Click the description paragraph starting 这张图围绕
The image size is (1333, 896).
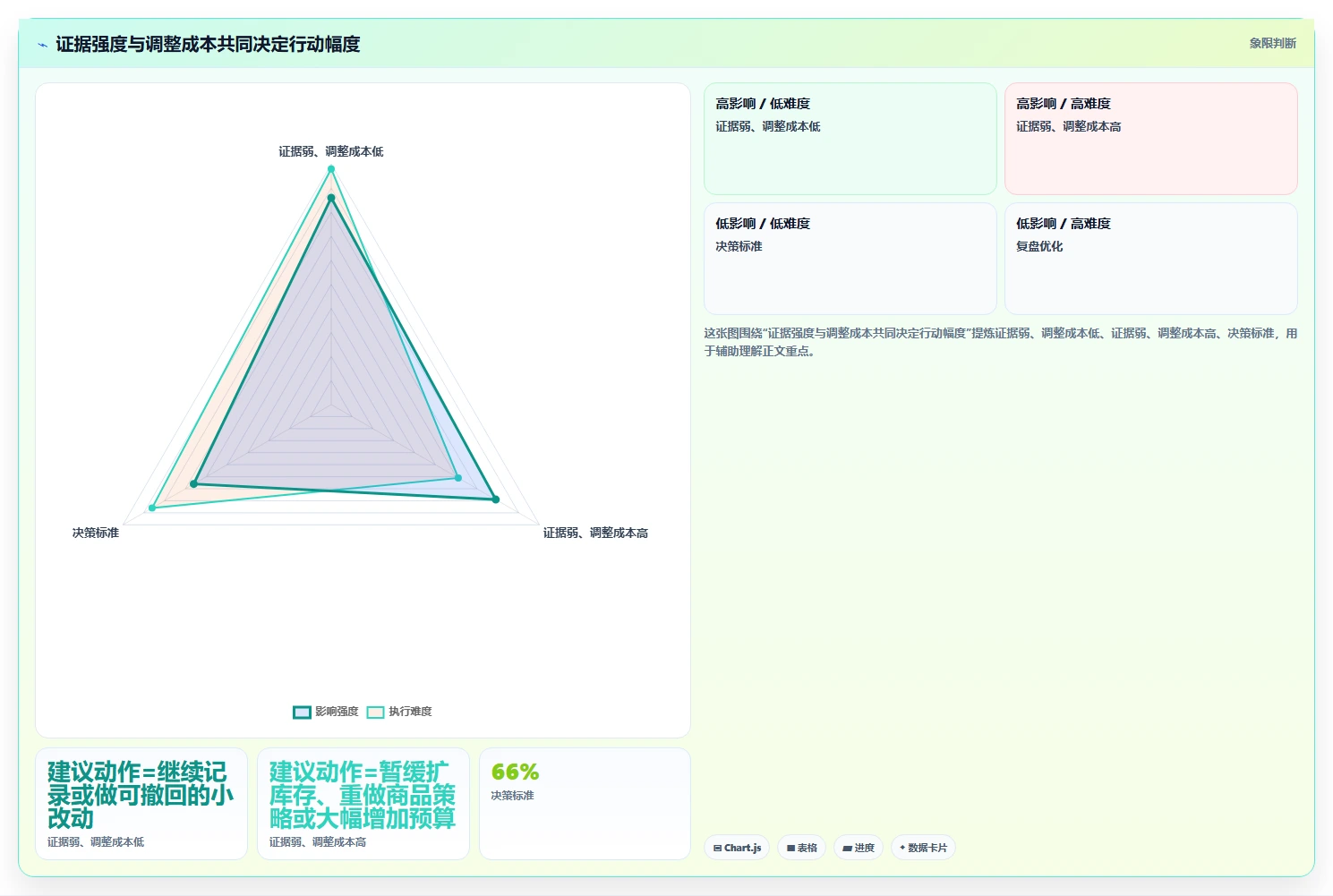[x=1000, y=342]
